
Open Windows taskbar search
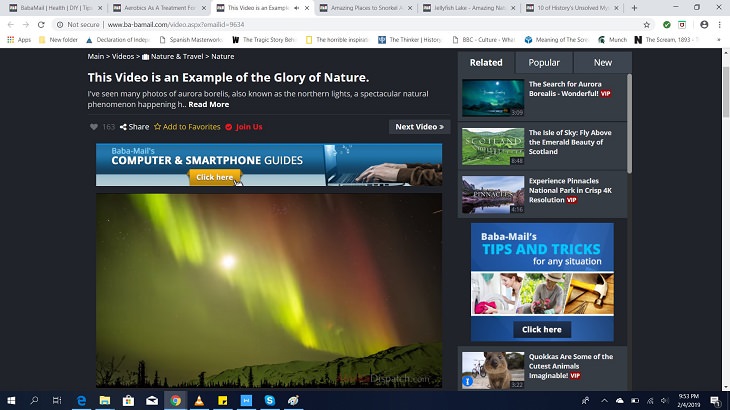(34, 400)
